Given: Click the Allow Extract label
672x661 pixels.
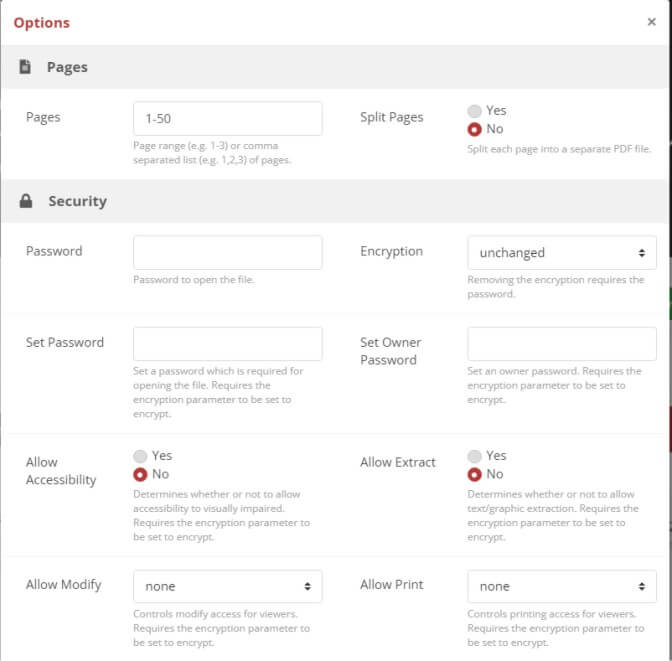Looking at the screenshot, I should [398, 462].
